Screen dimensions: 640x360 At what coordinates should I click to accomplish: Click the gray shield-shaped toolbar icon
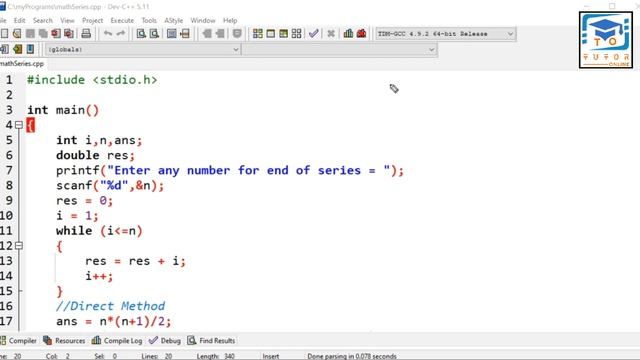click(x=237, y=33)
